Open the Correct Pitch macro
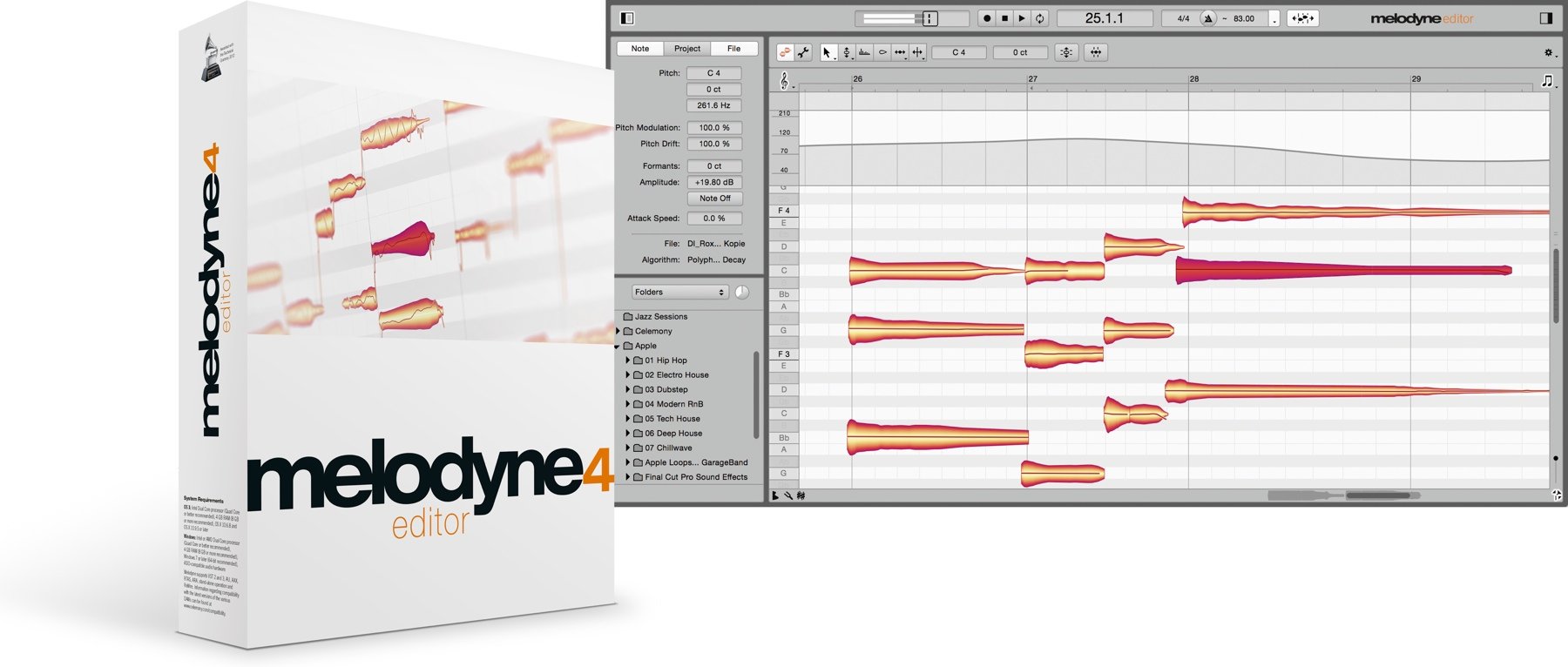The width and height of the screenshot is (1568, 667). click(1066, 52)
